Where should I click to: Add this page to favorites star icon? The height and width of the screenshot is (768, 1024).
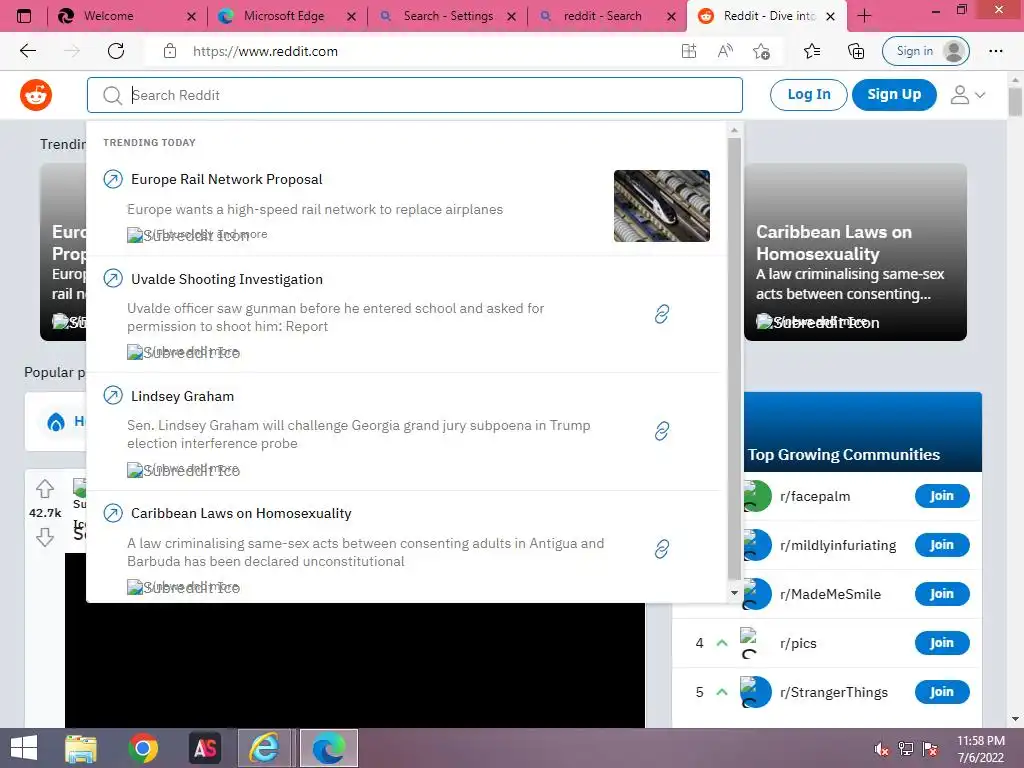click(761, 51)
